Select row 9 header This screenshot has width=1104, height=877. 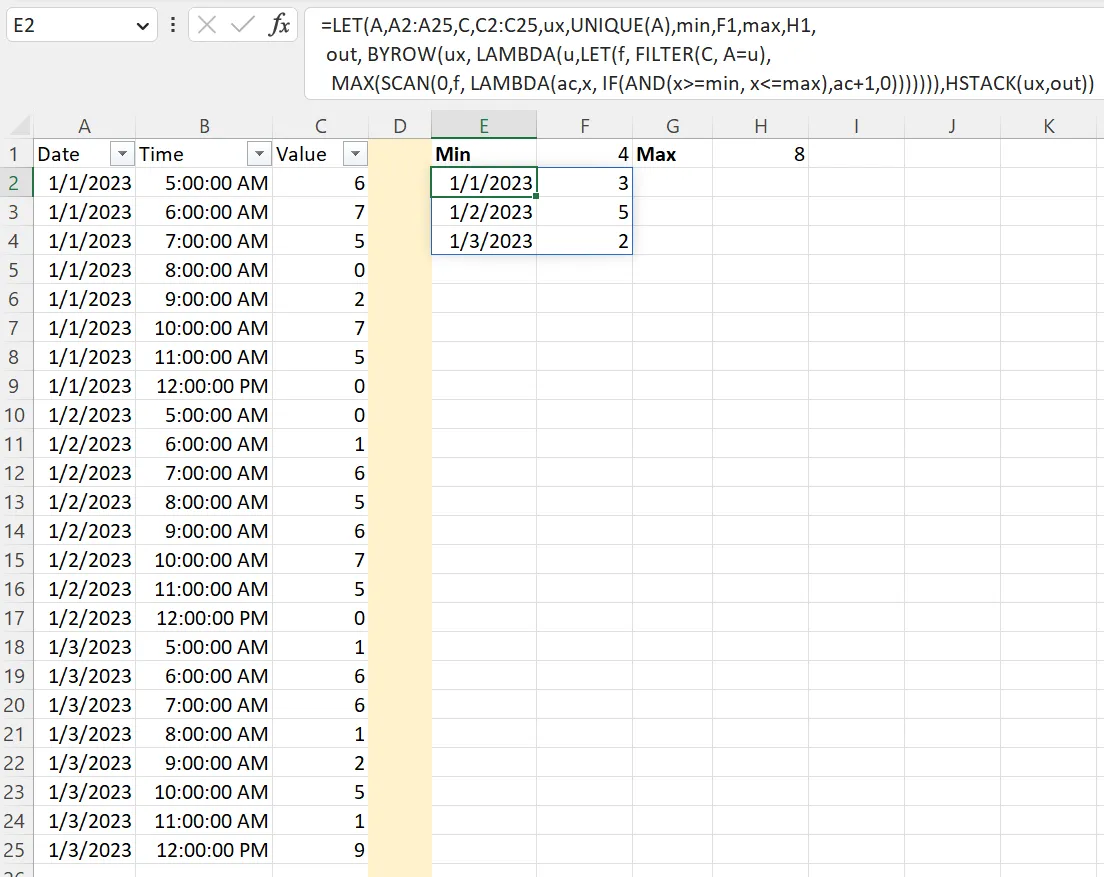click(14, 386)
